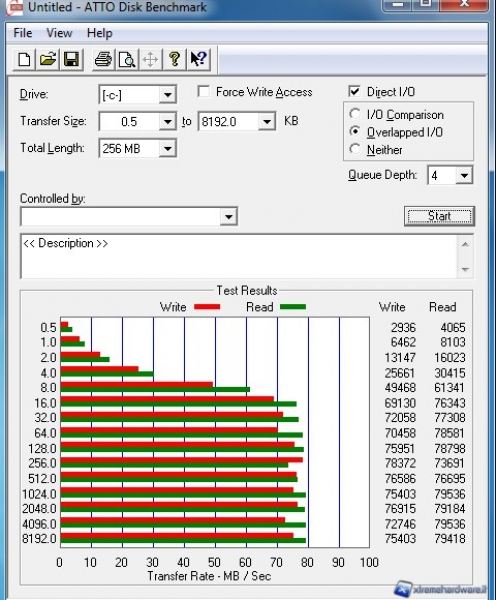Click the yellow question mark About icon

tap(175, 59)
